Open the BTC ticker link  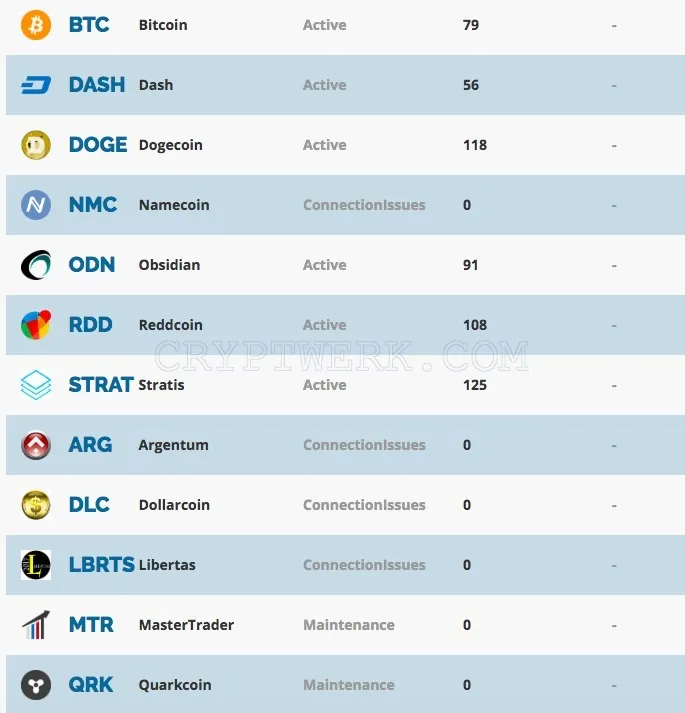click(x=89, y=25)
